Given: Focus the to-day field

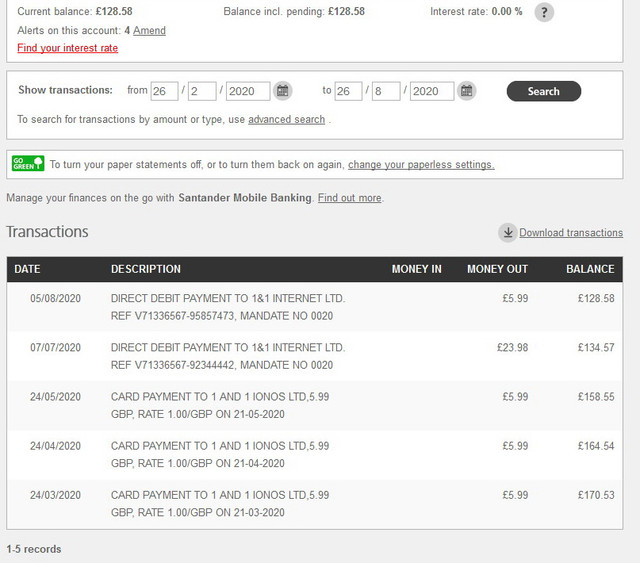Looking at the screenshot, I should pyautogui.click(x=348, y=91).
